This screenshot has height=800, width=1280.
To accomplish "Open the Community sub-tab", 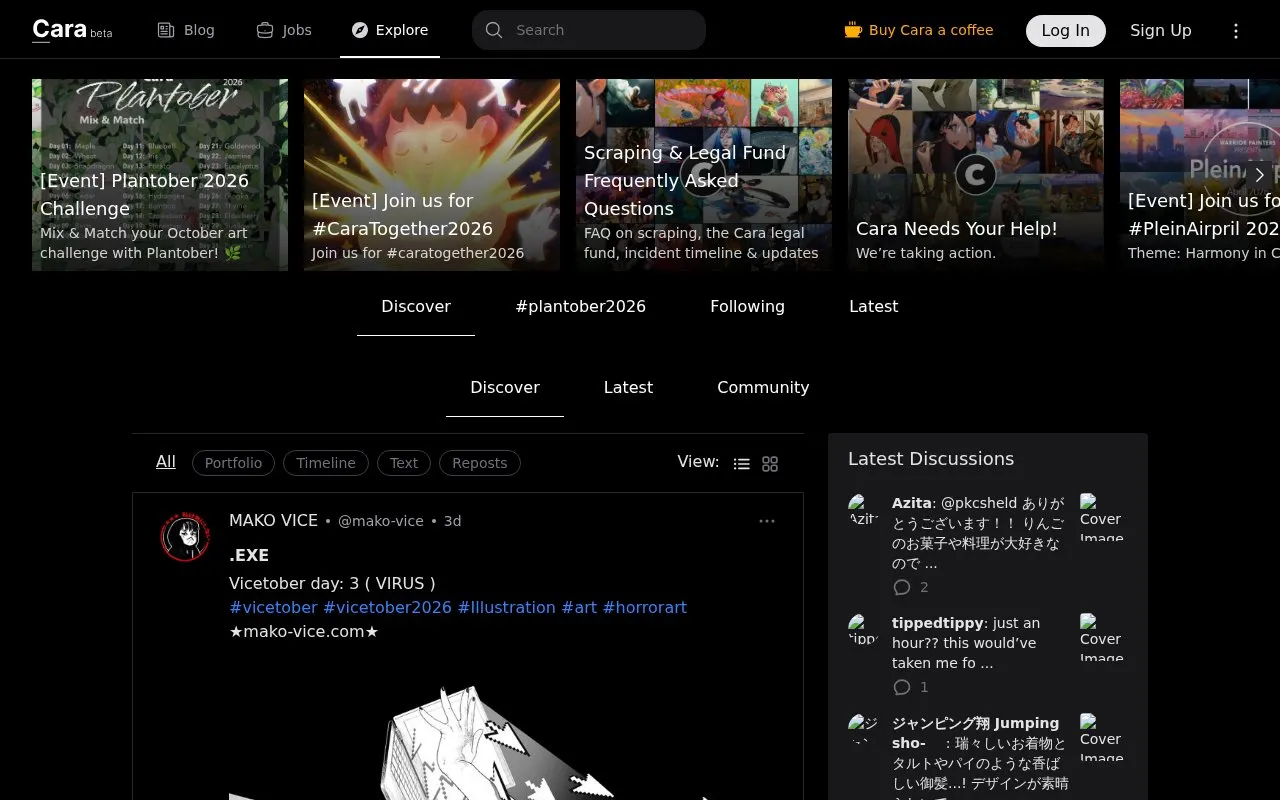I will [763, 388].
